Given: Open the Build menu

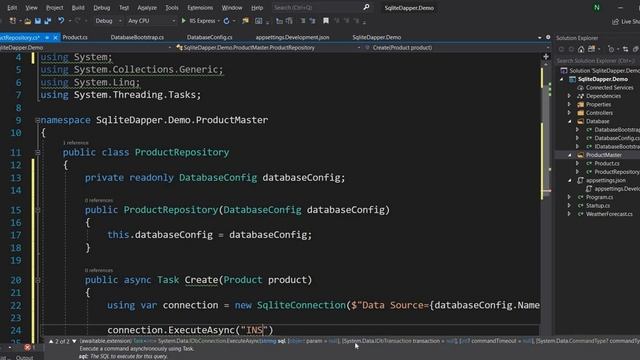Looking at the screenshot, I should point(78,8).
